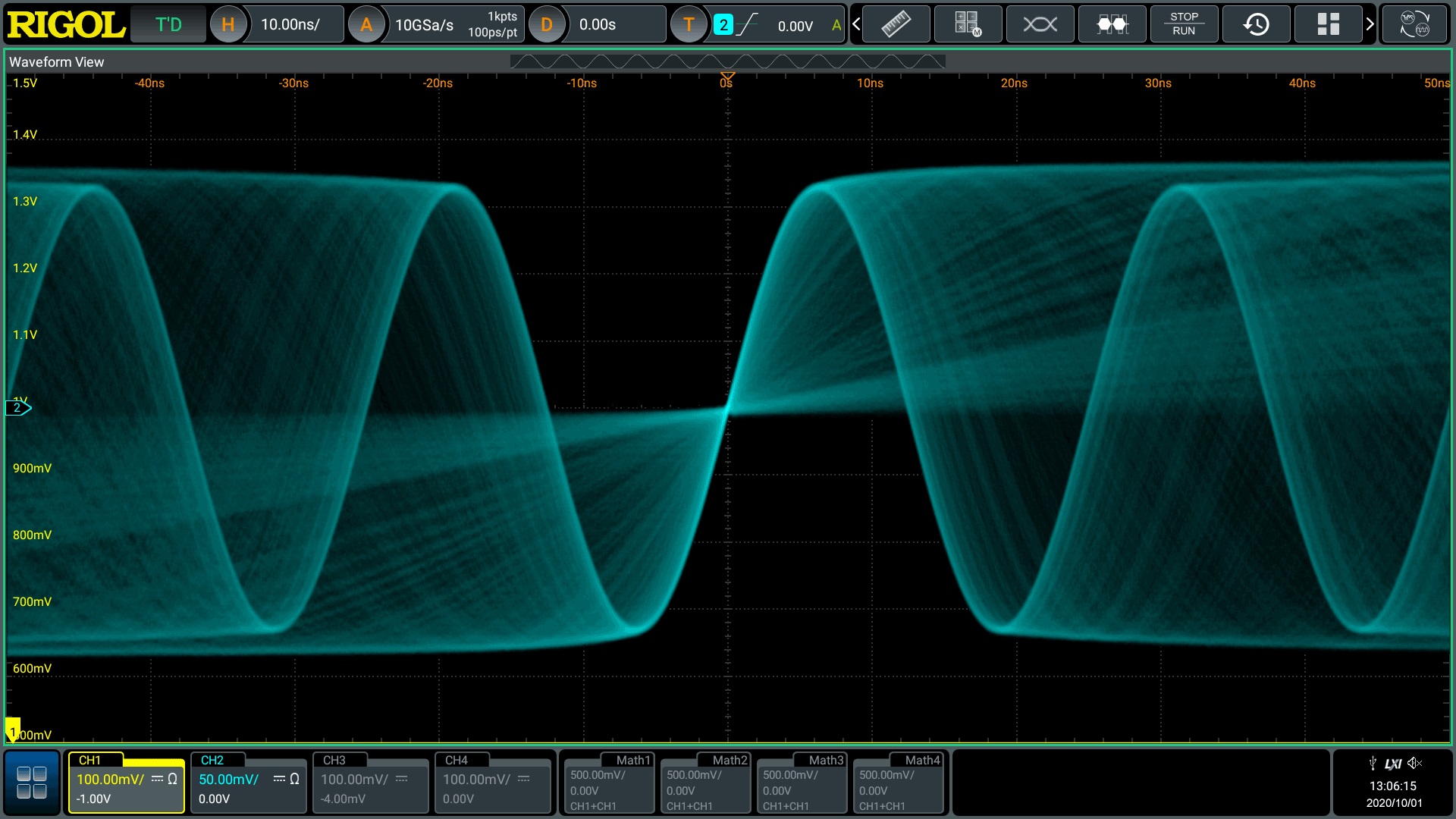Enable channel CH4
Image resolution: width=1456 pixels, height=819 pixels.
click(x=493, y=785)
